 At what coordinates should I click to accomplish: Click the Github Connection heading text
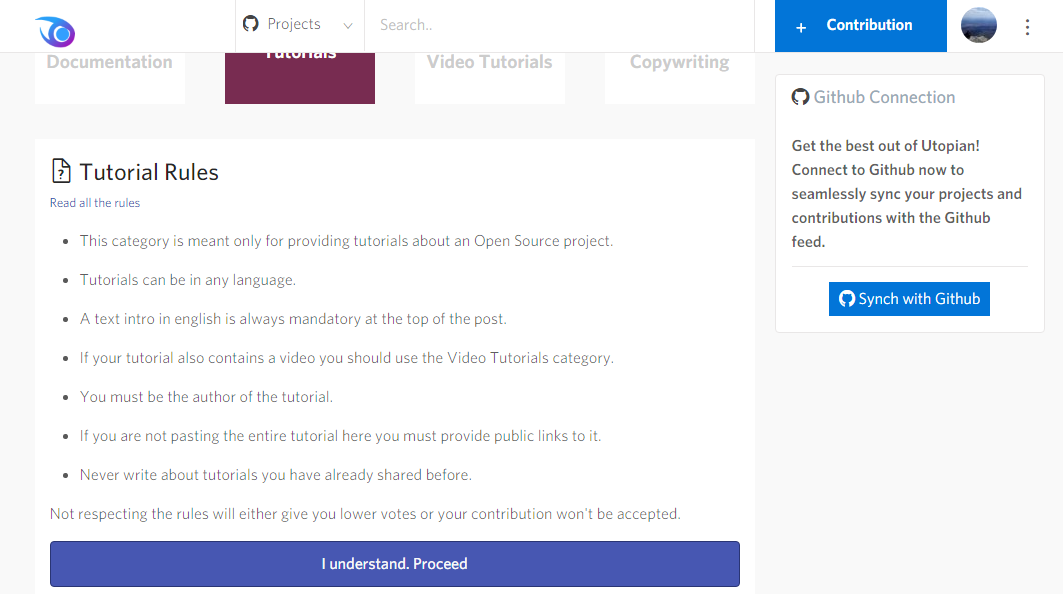[884, 97]
